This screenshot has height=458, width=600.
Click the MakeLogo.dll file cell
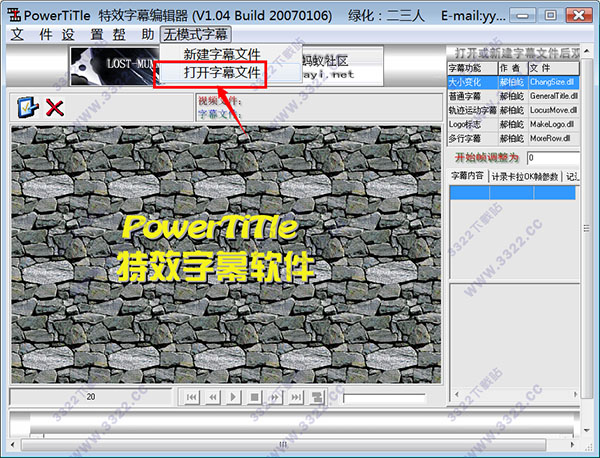click(x=553, y=124)
